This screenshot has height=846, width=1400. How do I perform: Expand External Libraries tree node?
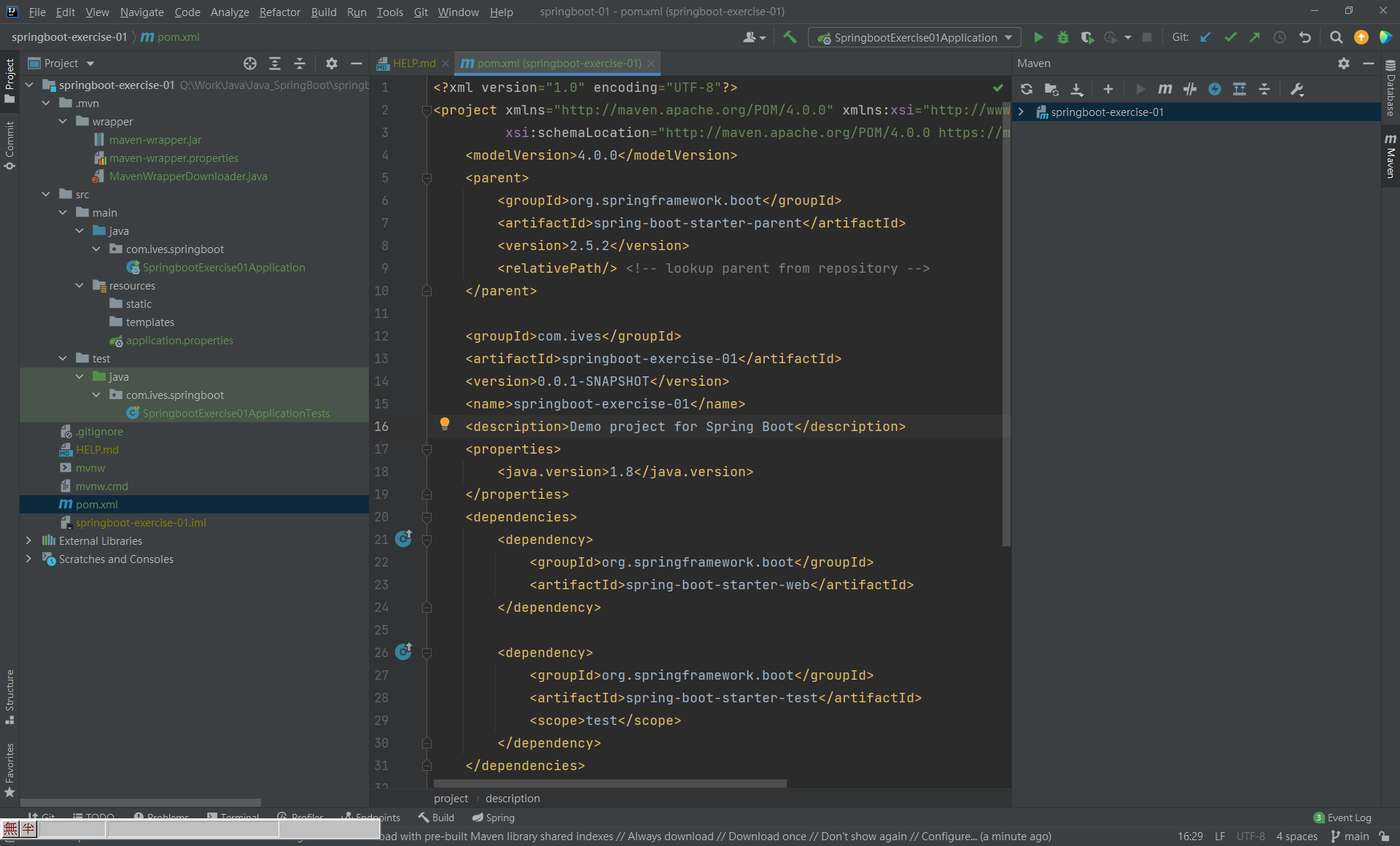28,540
